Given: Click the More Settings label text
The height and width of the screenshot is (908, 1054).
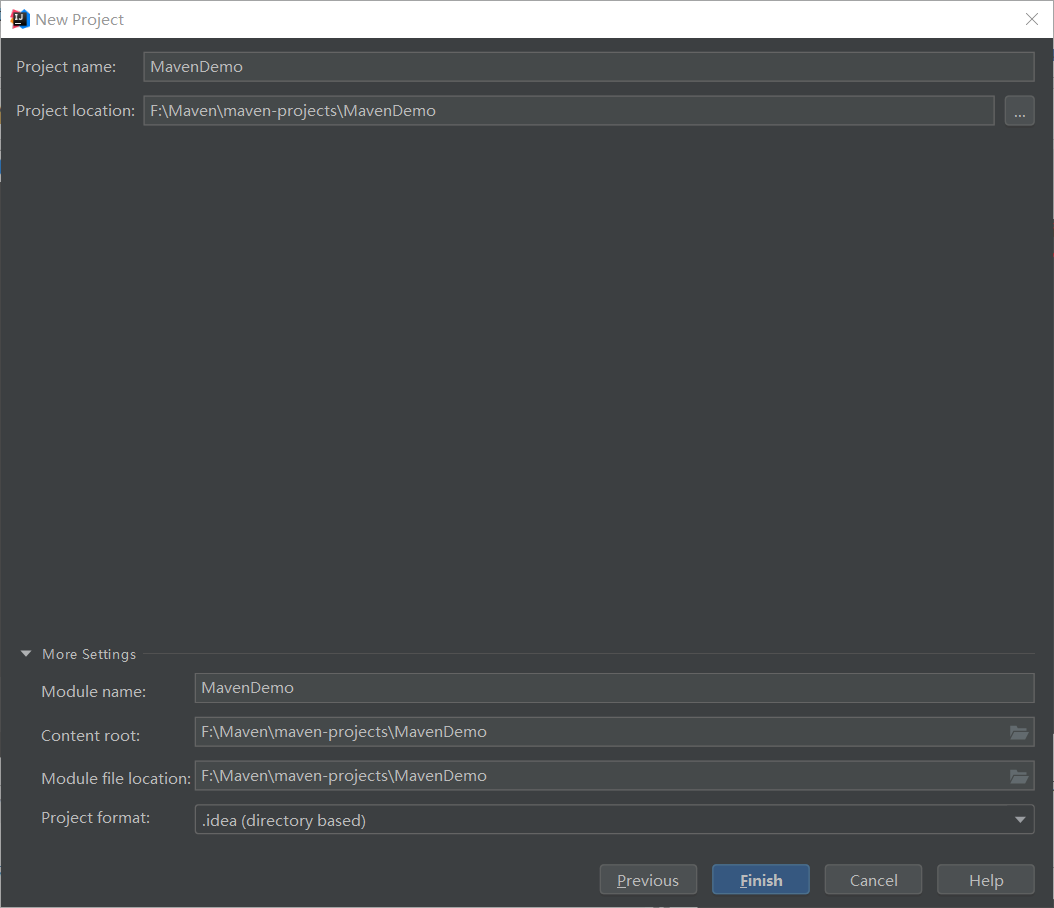Looking at the screenshot, I should [x=89, y=653].
